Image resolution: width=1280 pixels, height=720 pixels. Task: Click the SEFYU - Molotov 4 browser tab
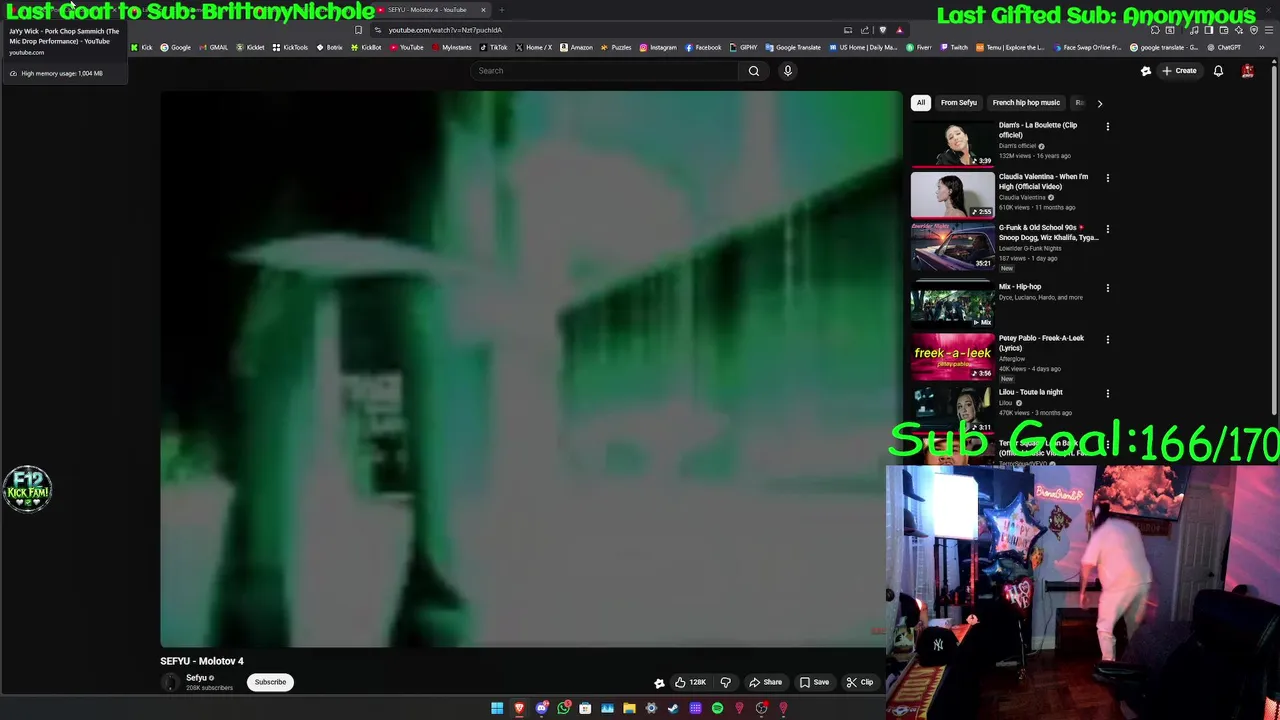click(430, 10)
